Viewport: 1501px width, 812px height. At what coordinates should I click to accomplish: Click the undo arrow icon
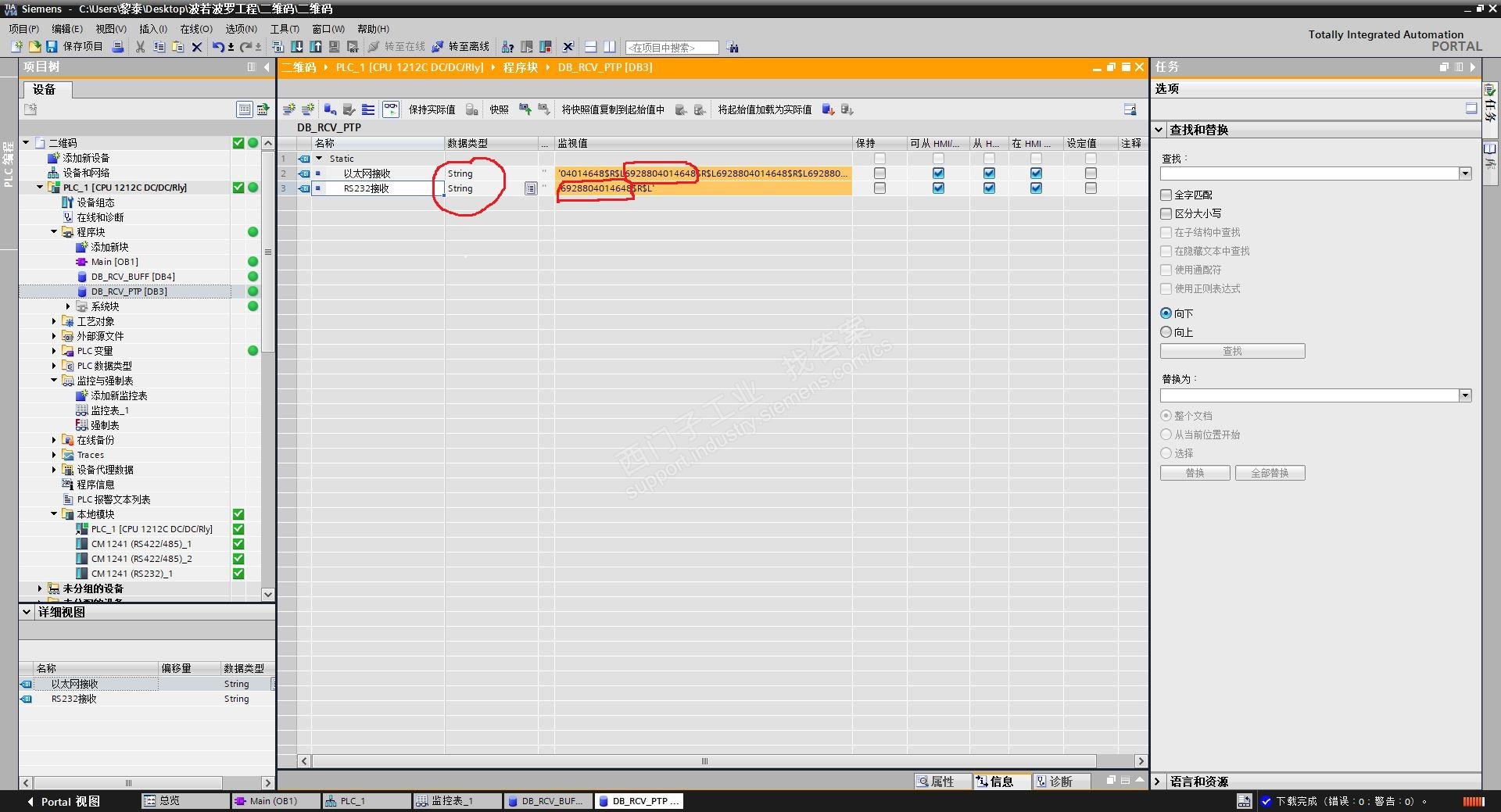click(218, 47)
